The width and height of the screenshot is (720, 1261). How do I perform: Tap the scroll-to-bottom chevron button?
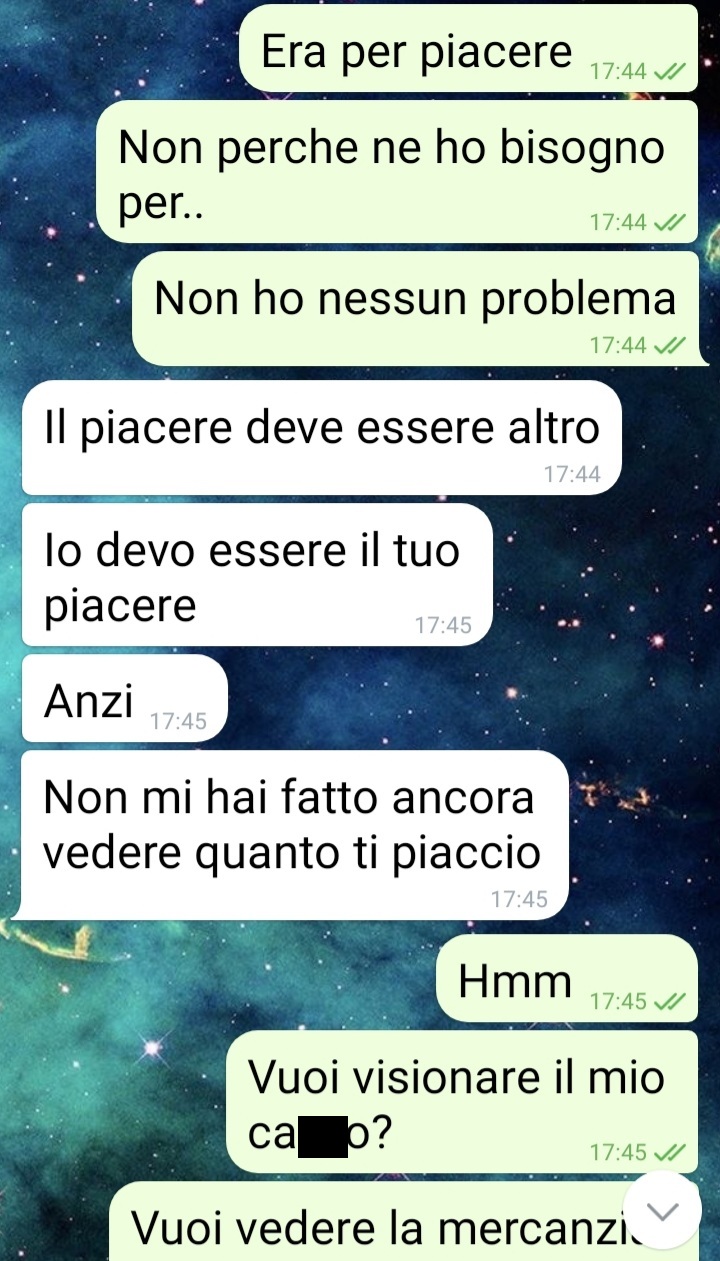click(664, 1210)
